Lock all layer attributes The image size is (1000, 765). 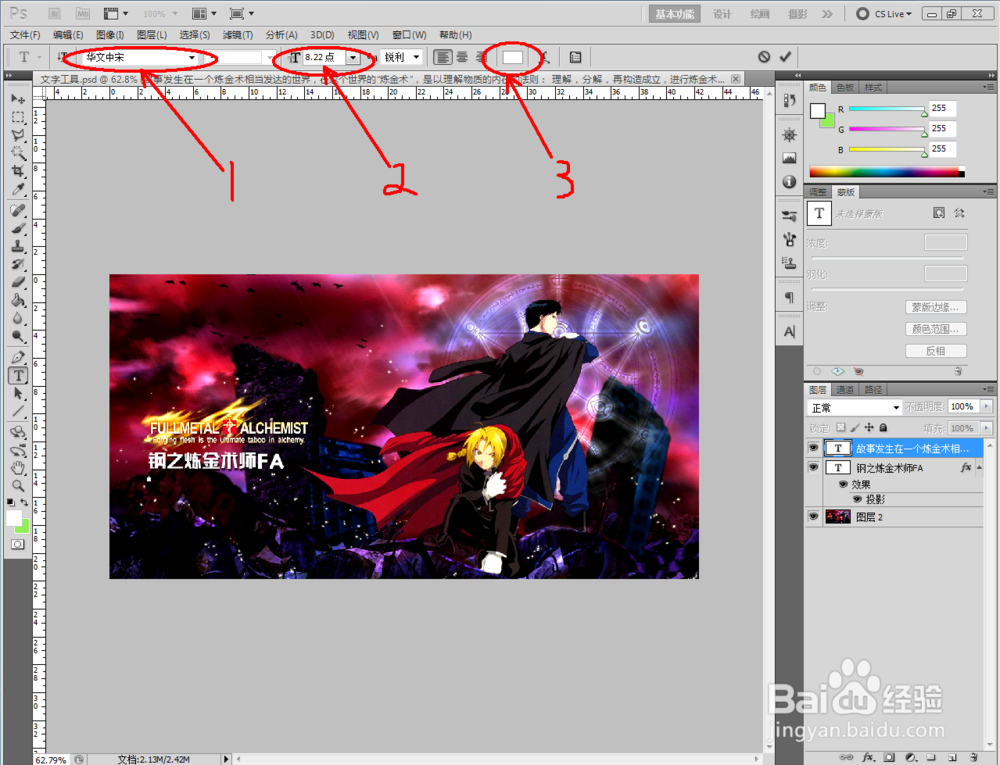point(883,428)
